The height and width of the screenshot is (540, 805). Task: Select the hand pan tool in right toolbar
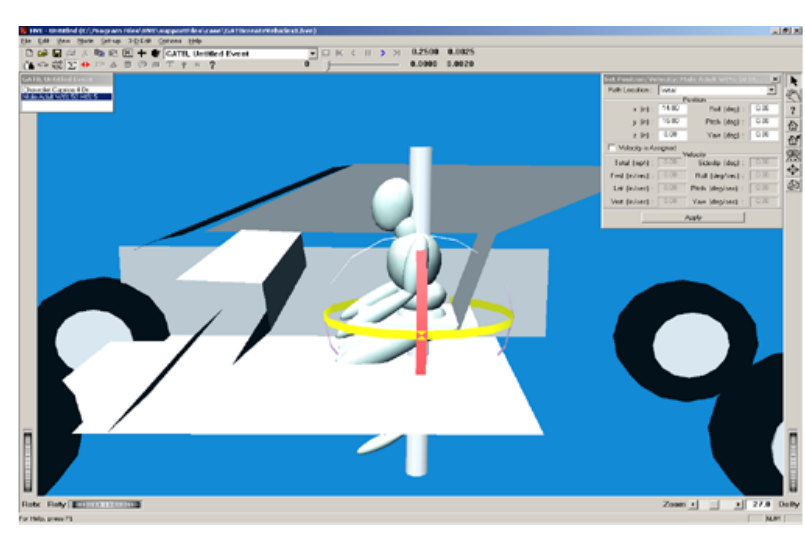coord(794,95)
